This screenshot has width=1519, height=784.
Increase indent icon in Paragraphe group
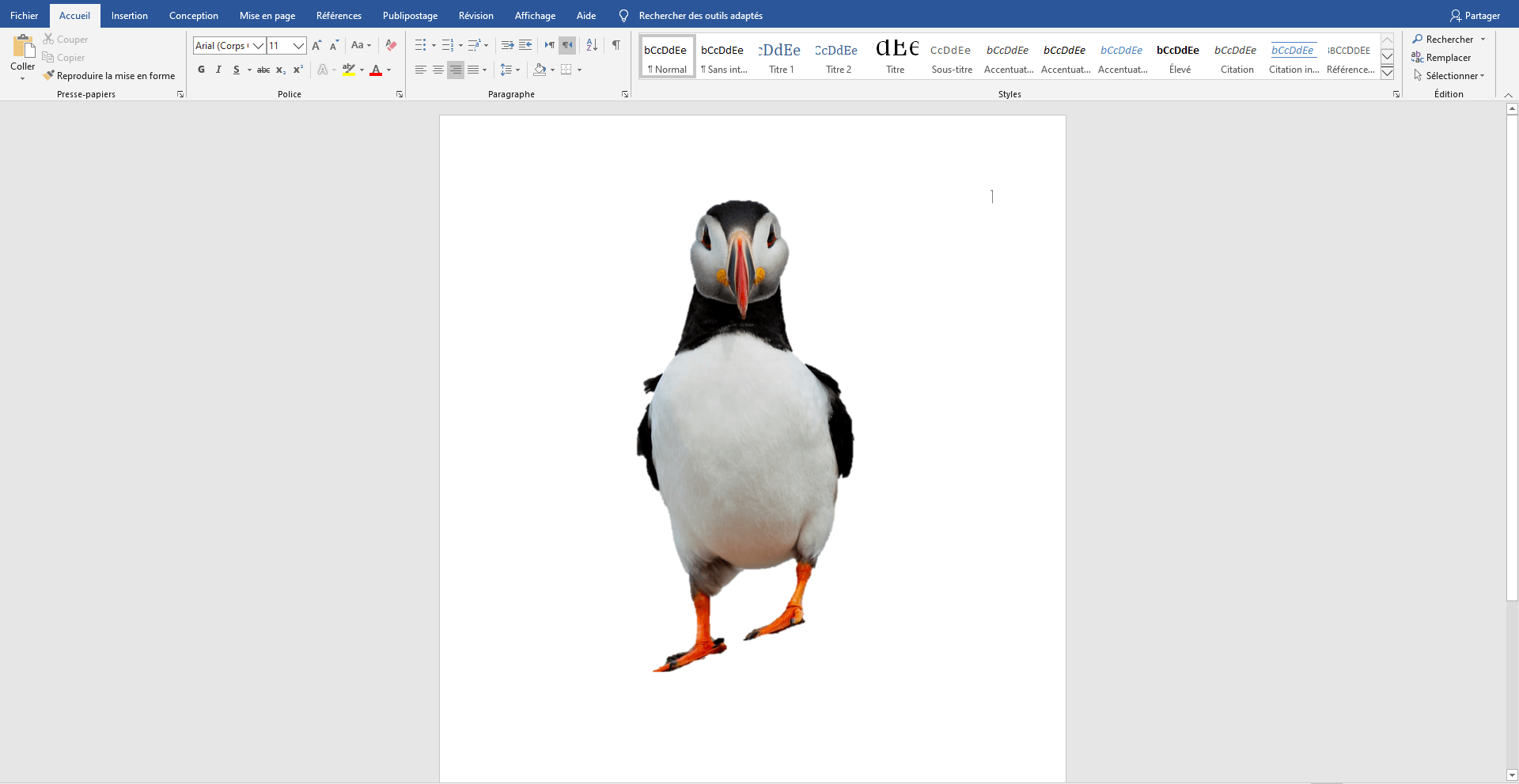(525, 45)
